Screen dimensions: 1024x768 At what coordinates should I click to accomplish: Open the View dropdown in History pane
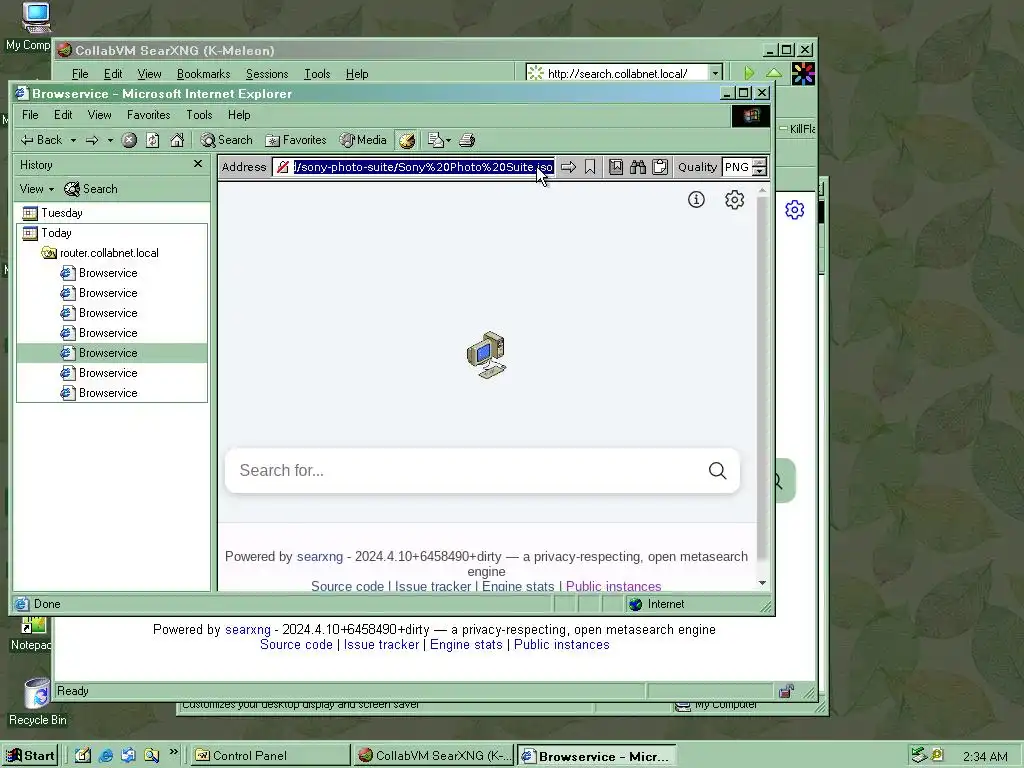(x=37, y=189)
